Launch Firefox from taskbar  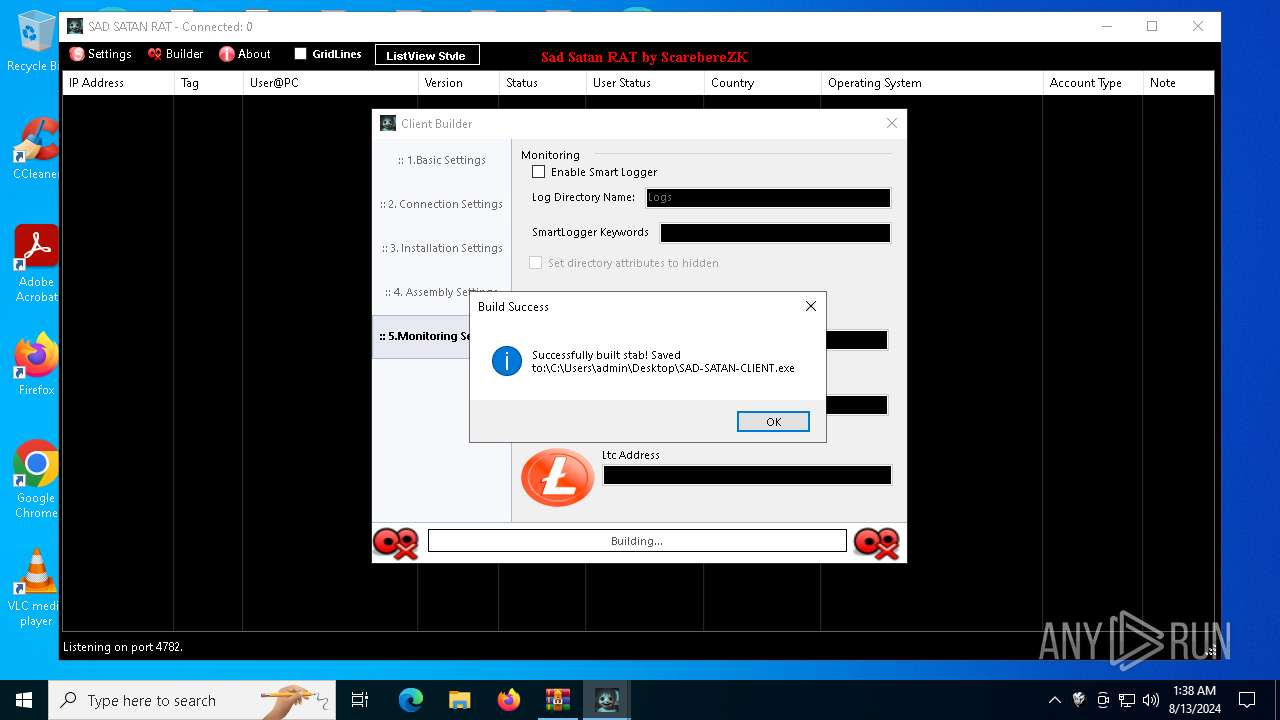coord(508,700)
